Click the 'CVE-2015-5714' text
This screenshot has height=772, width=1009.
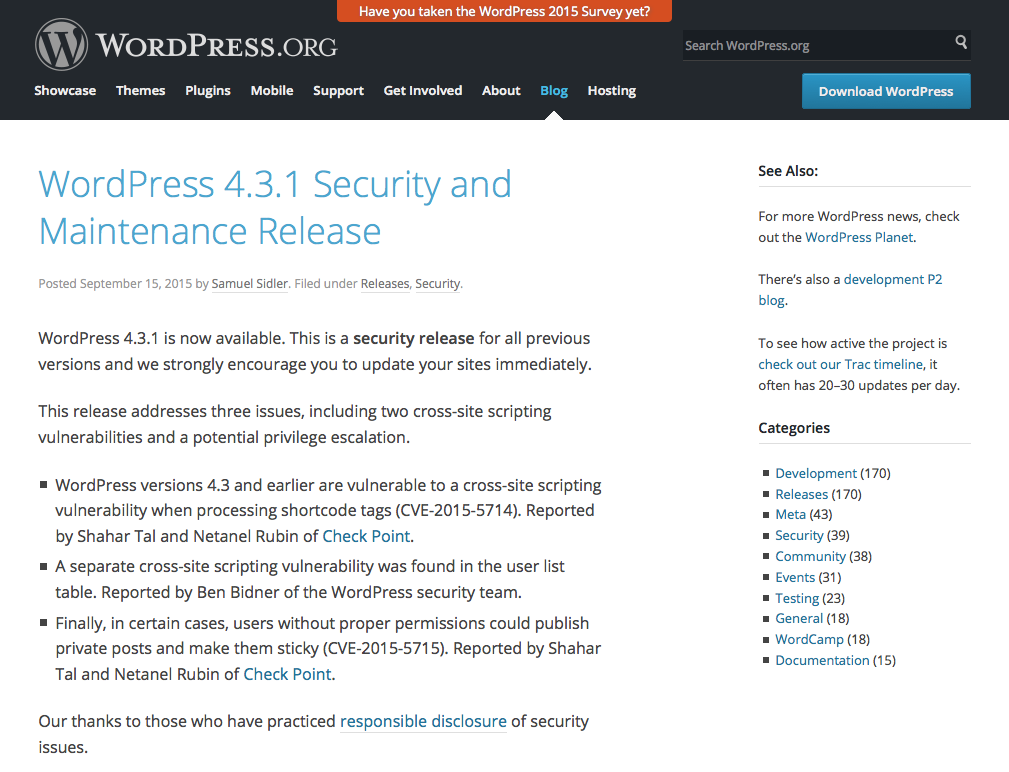(x=457, y=511)
